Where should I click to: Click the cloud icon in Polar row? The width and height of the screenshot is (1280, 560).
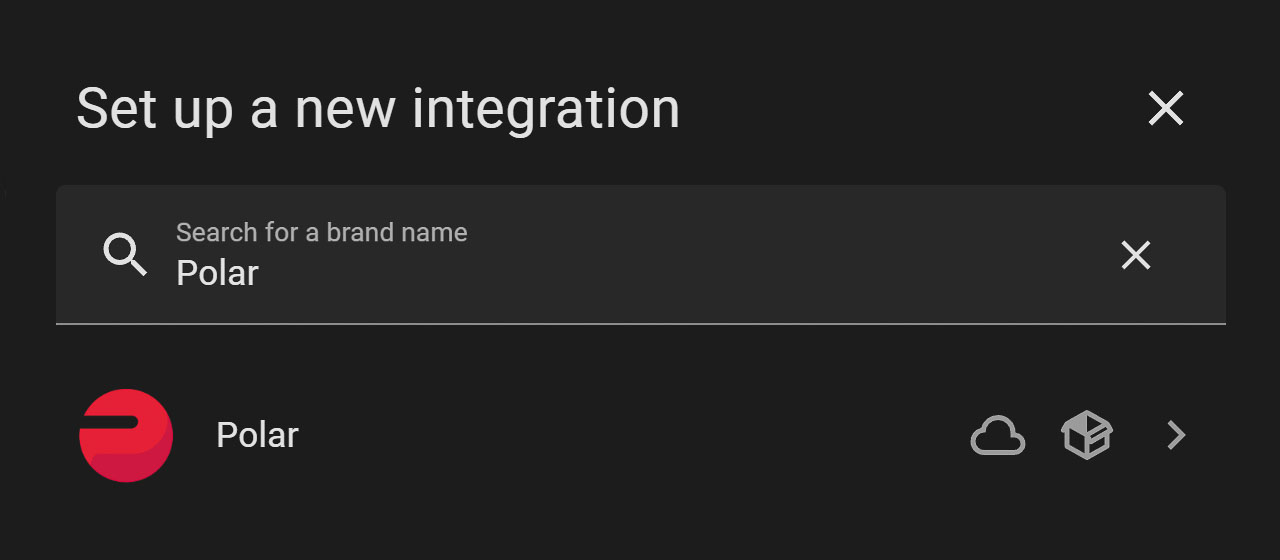click(998, 436)
